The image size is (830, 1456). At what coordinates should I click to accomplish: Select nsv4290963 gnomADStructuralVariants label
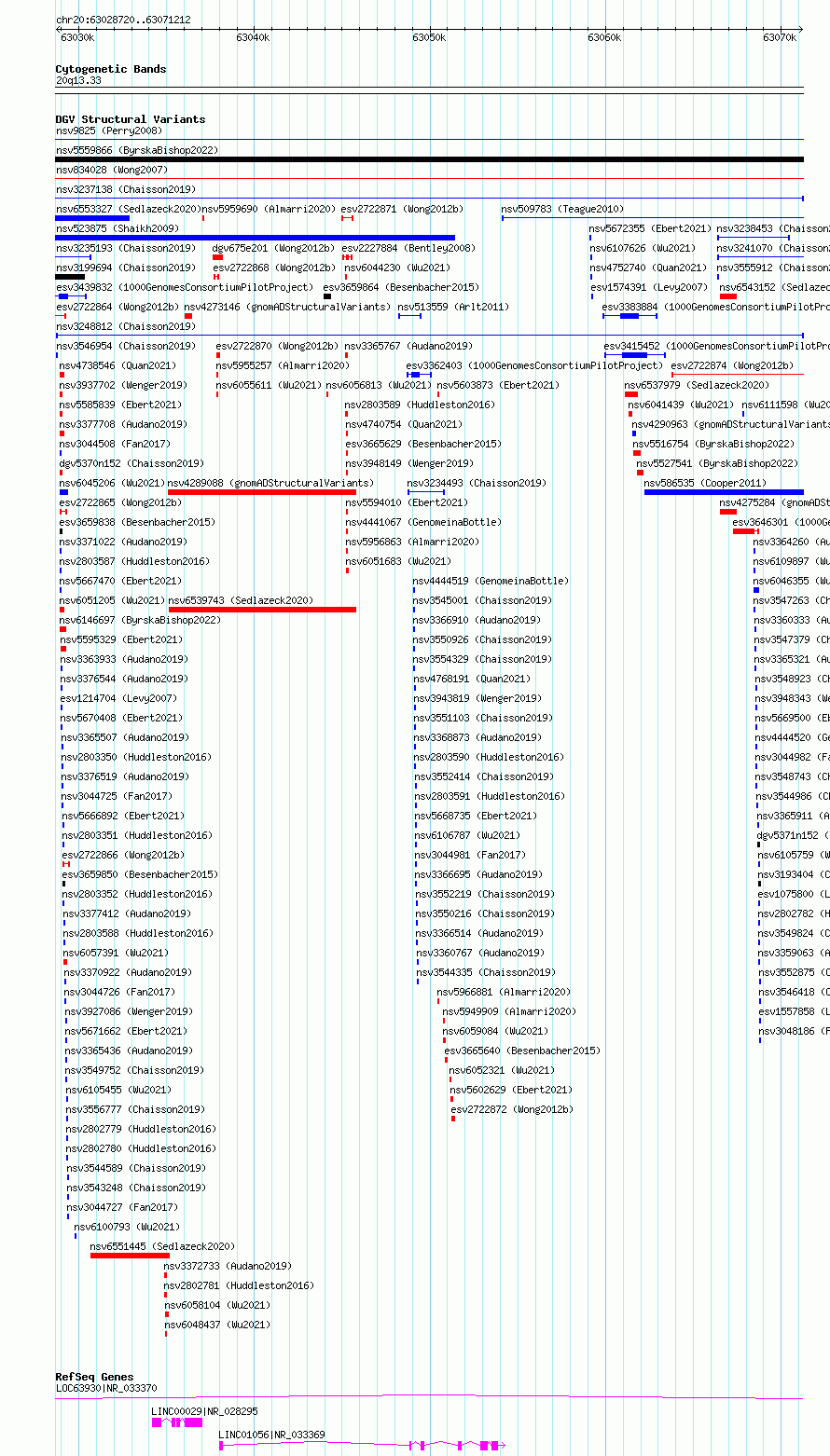point(731,424)
